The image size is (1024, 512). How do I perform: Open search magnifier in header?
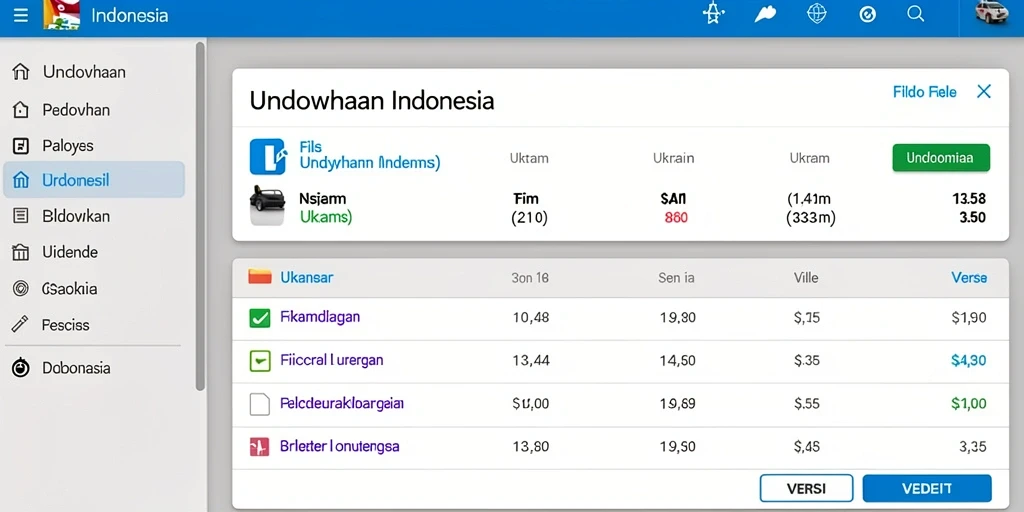(916, 14)
